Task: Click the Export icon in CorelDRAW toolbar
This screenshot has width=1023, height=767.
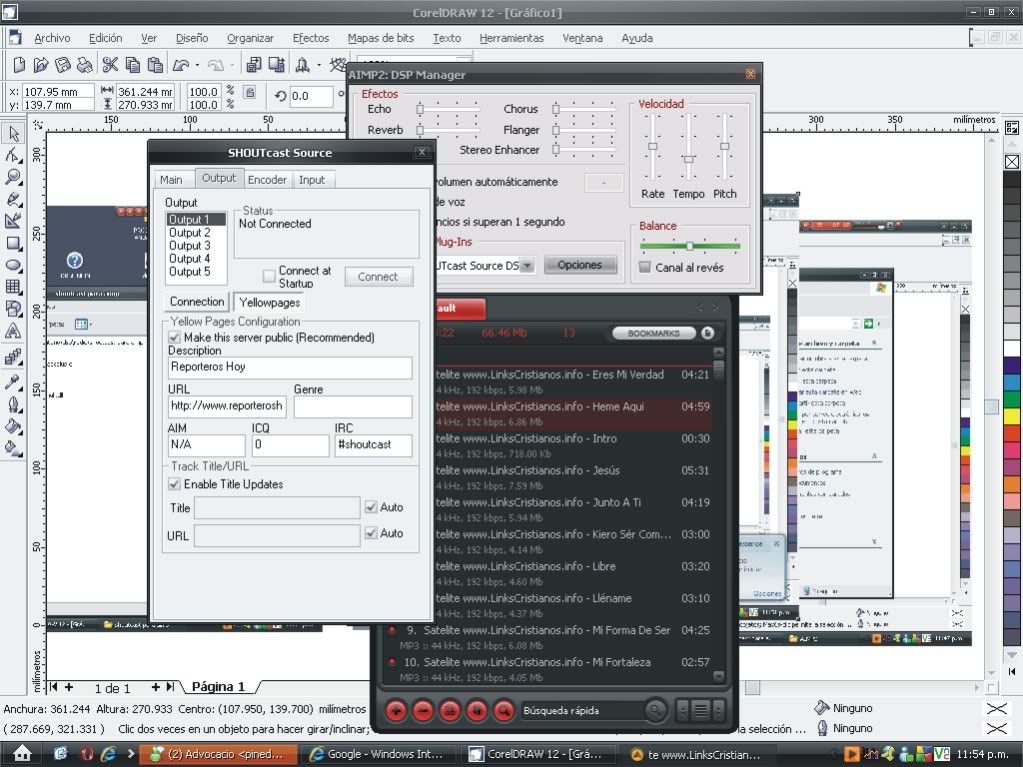Action: [277, 65]
